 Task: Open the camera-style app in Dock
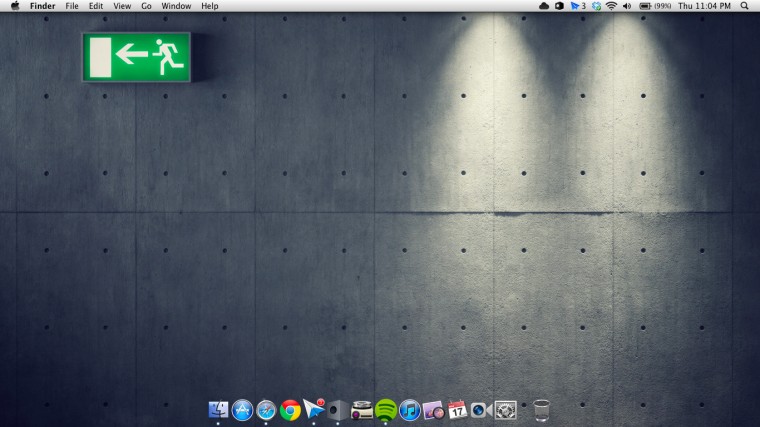(x=481, y=410)
